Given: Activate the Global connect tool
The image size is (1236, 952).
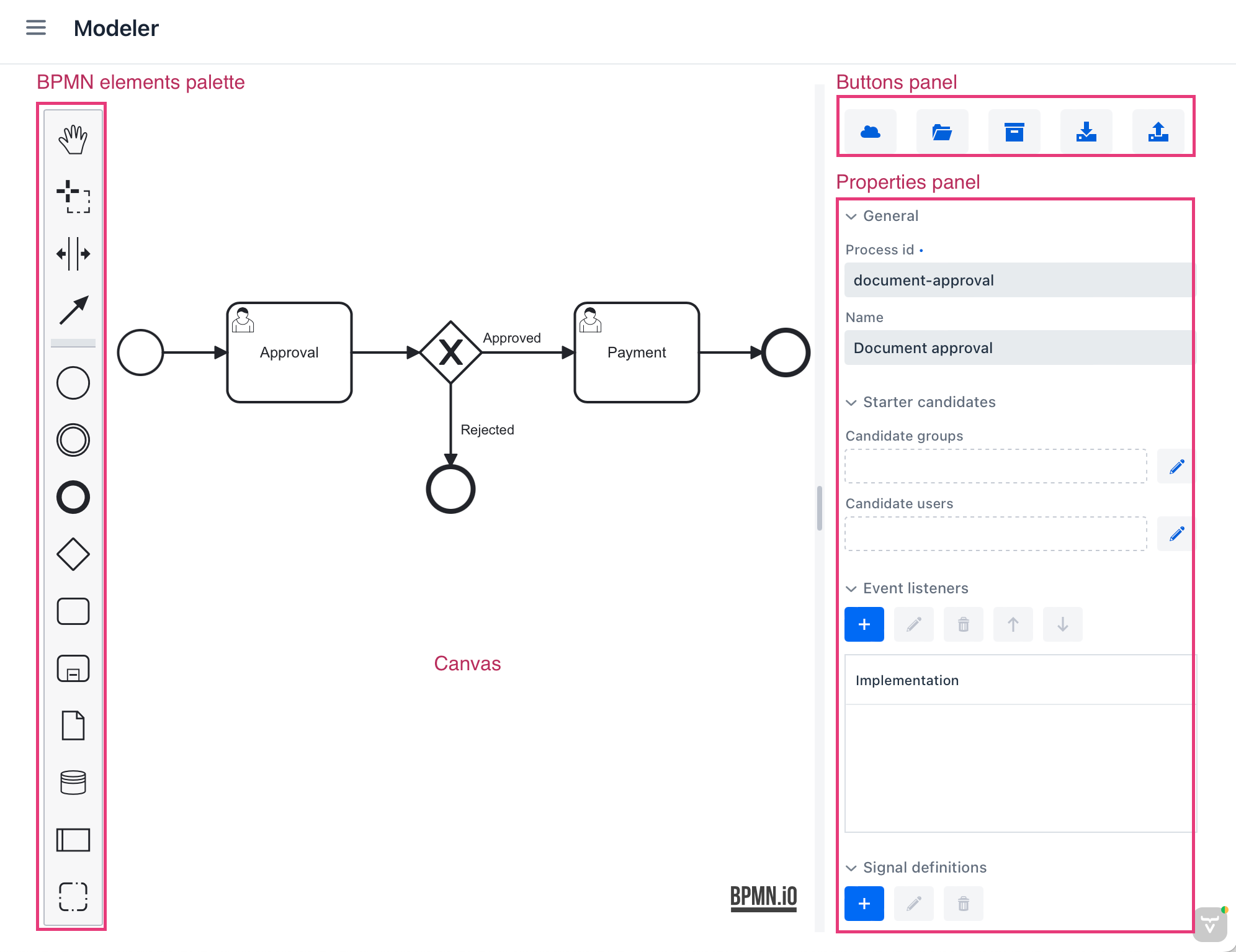Looking at the screenshot, I should 73,308.
